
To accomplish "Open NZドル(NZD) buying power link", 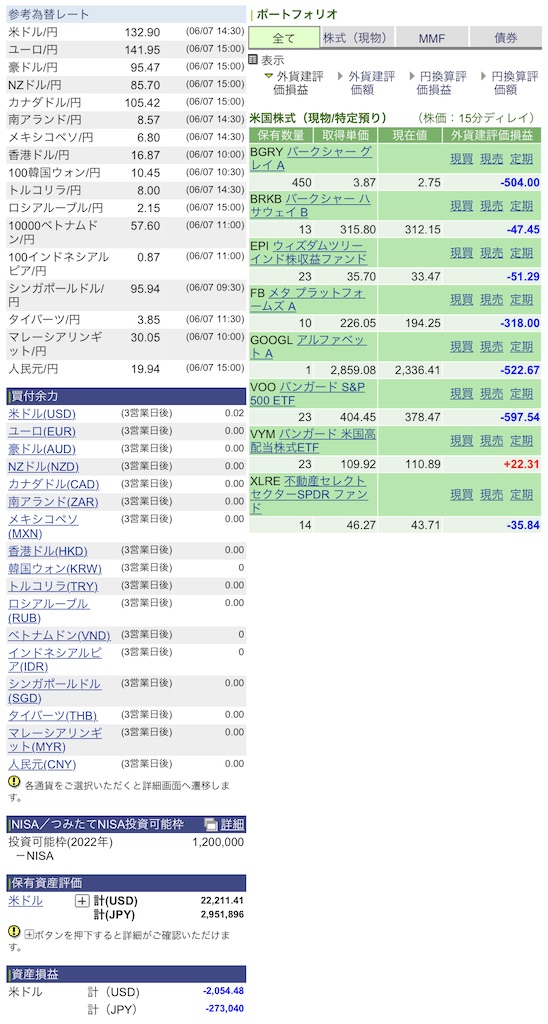I will [43, 466].
